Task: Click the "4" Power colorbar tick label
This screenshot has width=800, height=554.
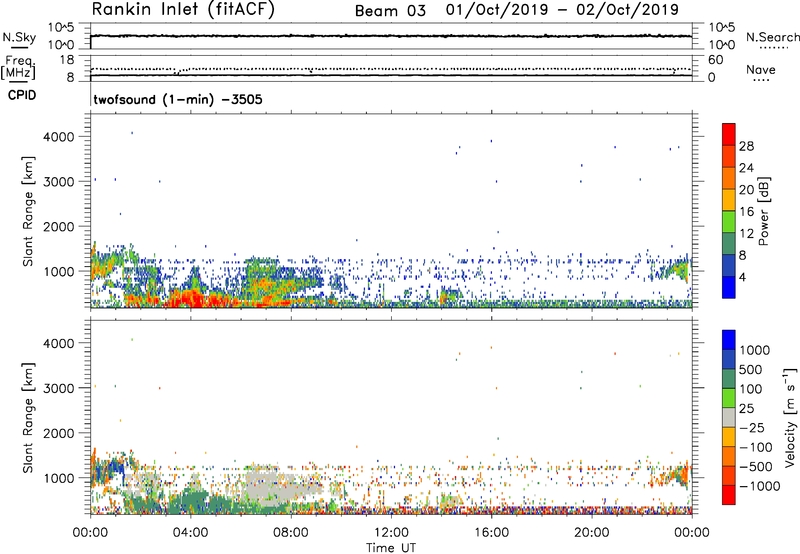Action: (743, 278)
